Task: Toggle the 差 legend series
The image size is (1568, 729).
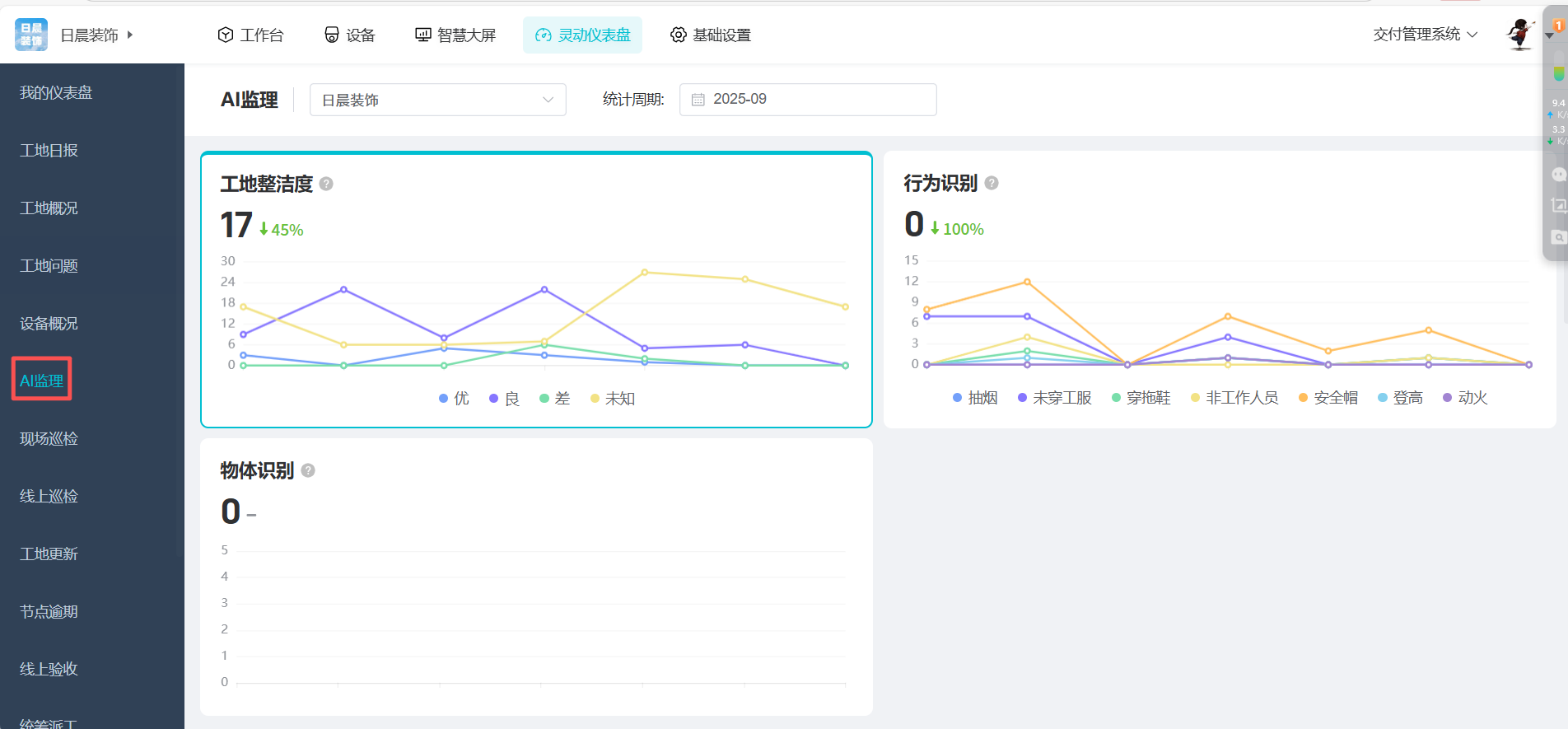Action: pyautogui.click(x=555, y=399)
